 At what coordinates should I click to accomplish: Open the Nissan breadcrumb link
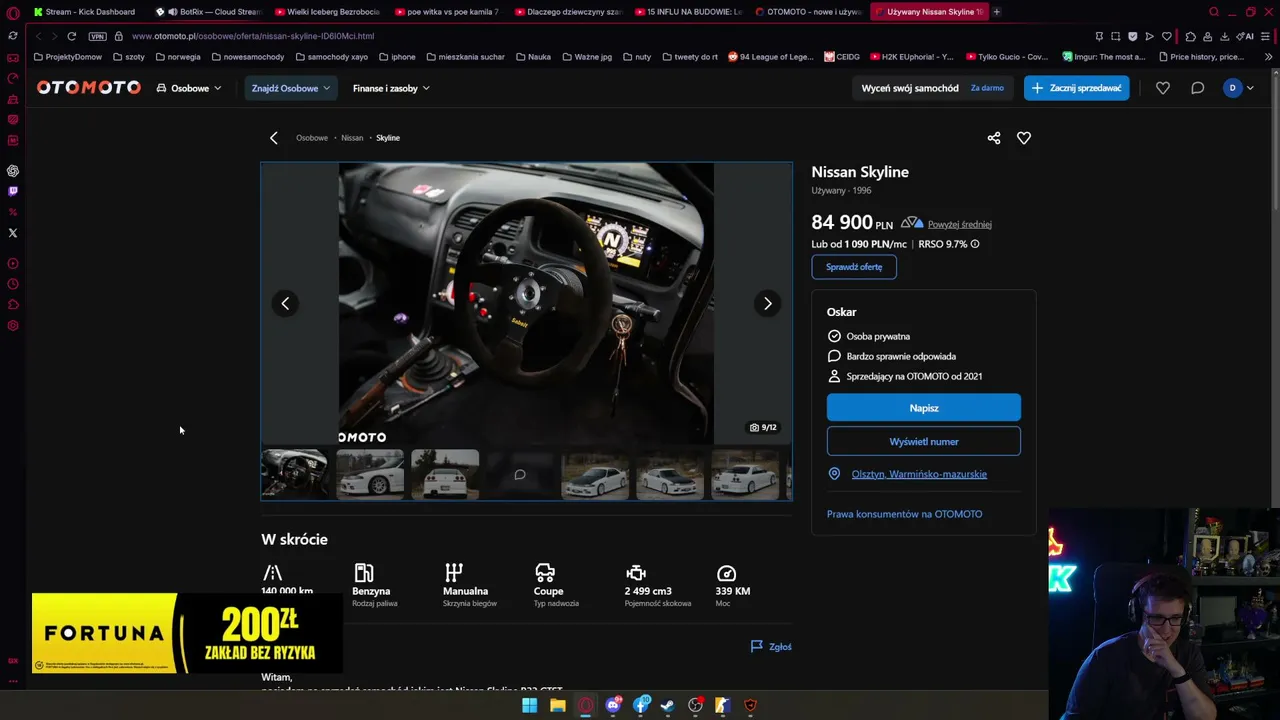click(352, 138)
